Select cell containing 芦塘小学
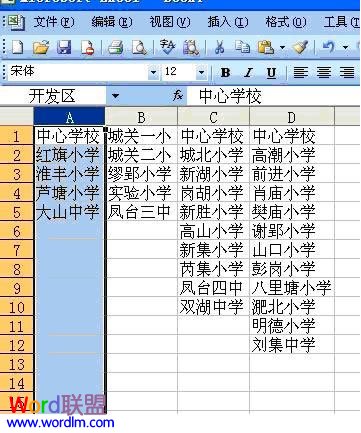This screenshot has width=361, height=433. 69,193
